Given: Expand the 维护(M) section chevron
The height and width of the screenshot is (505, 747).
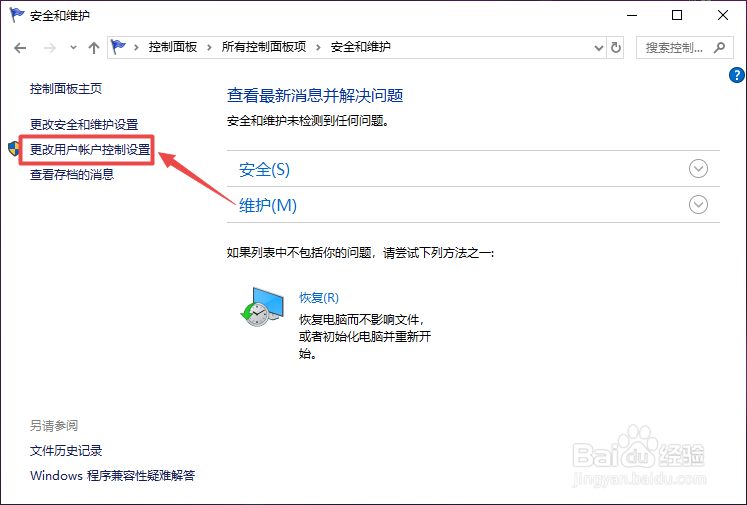Looking at the screenshot, I should (698, 205).
